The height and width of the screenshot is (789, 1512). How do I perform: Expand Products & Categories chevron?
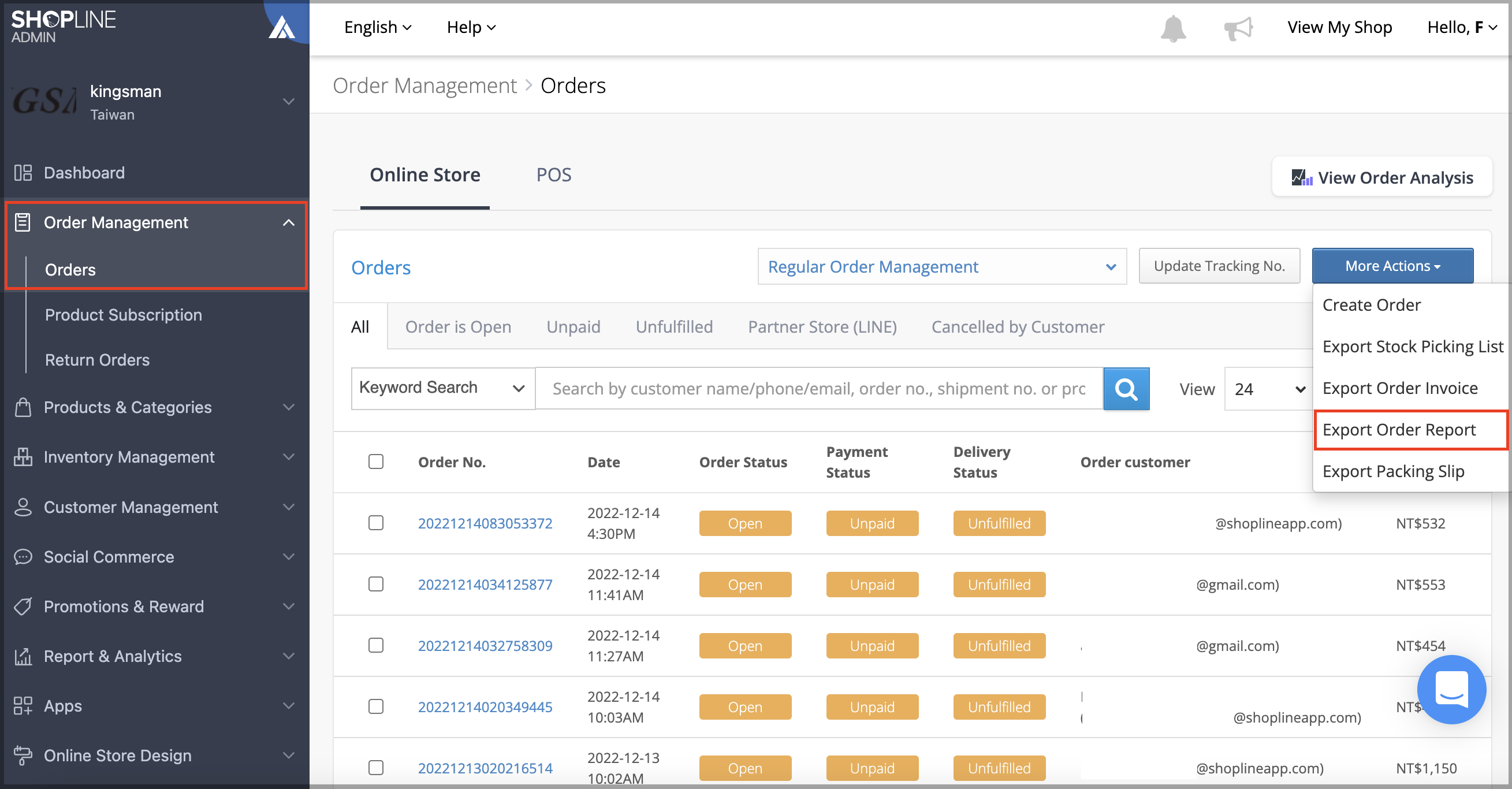tap(288, 407)
